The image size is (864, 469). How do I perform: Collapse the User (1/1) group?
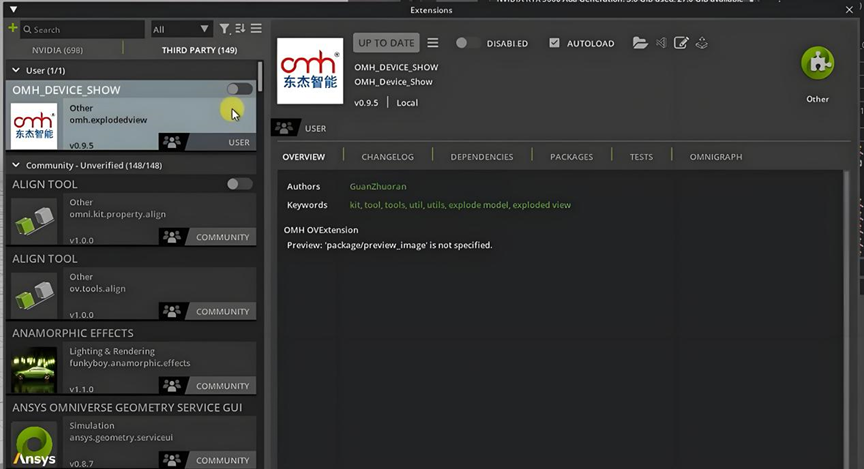pyautogui.click(x=16, y=71)
